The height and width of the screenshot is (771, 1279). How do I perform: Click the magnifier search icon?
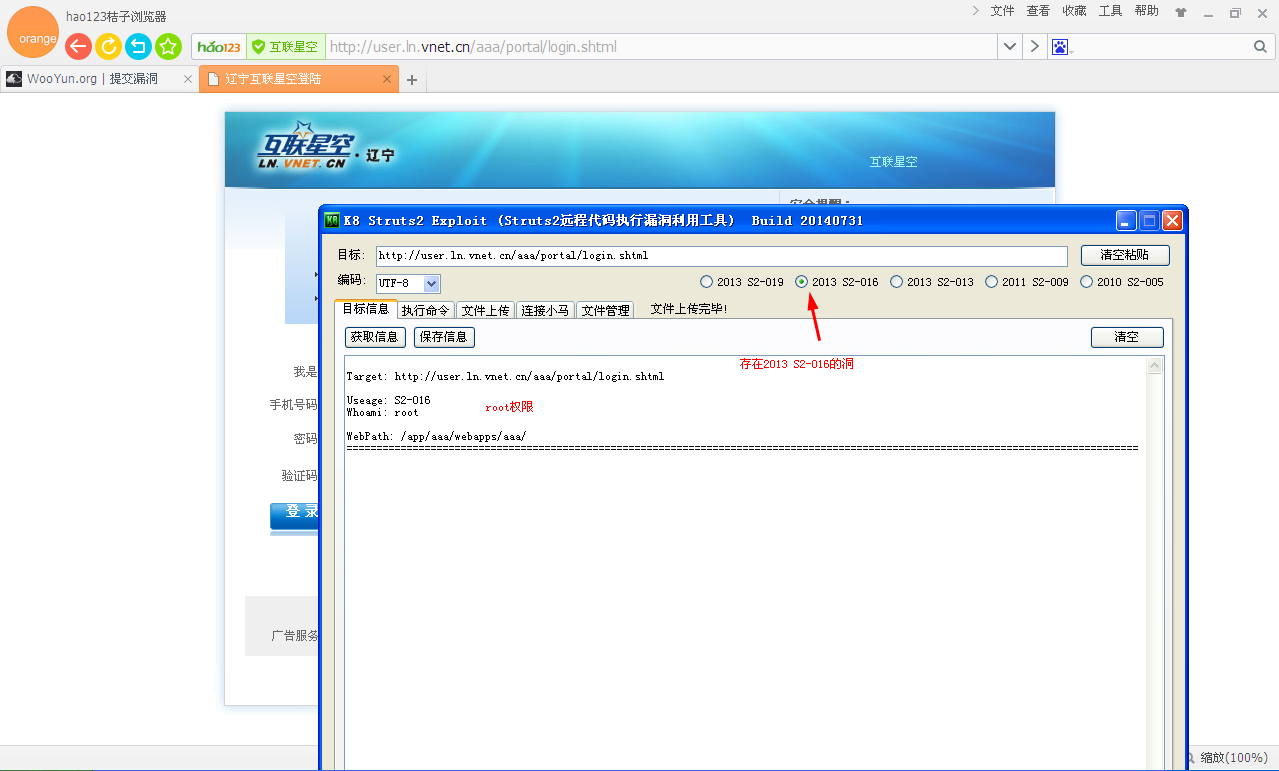click(x=1260, y=47)
